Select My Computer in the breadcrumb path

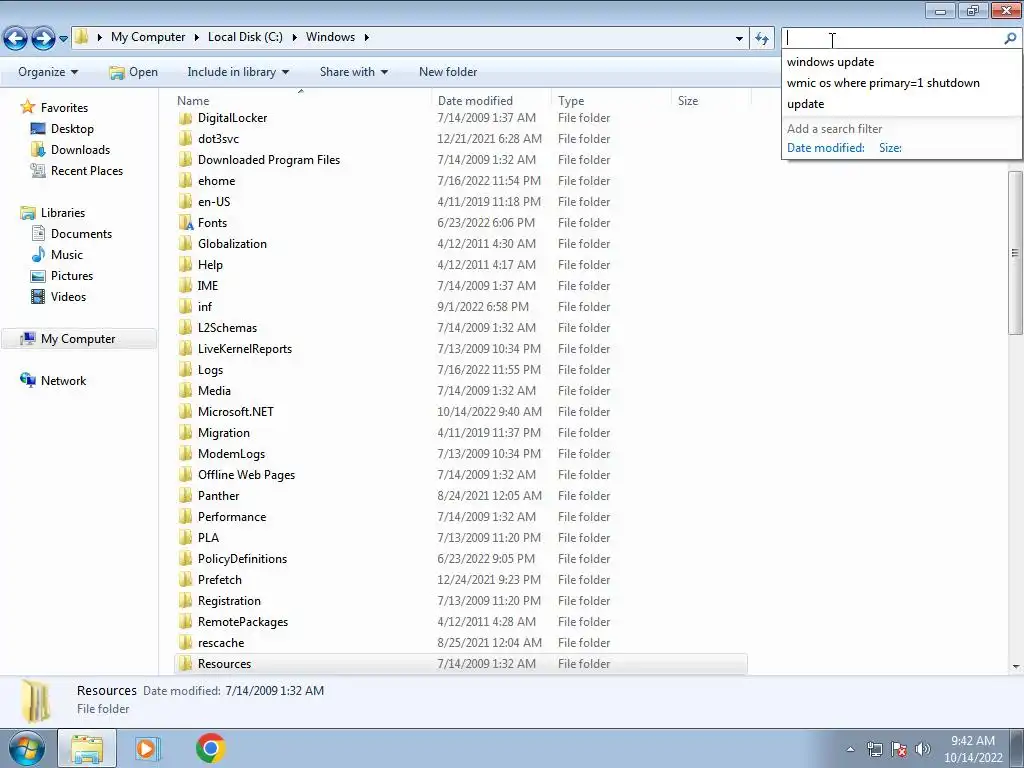coord(148,37)
